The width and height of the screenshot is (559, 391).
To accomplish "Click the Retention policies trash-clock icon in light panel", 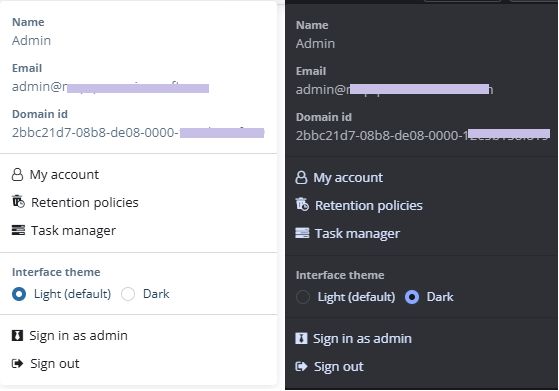I will [18, 202].
